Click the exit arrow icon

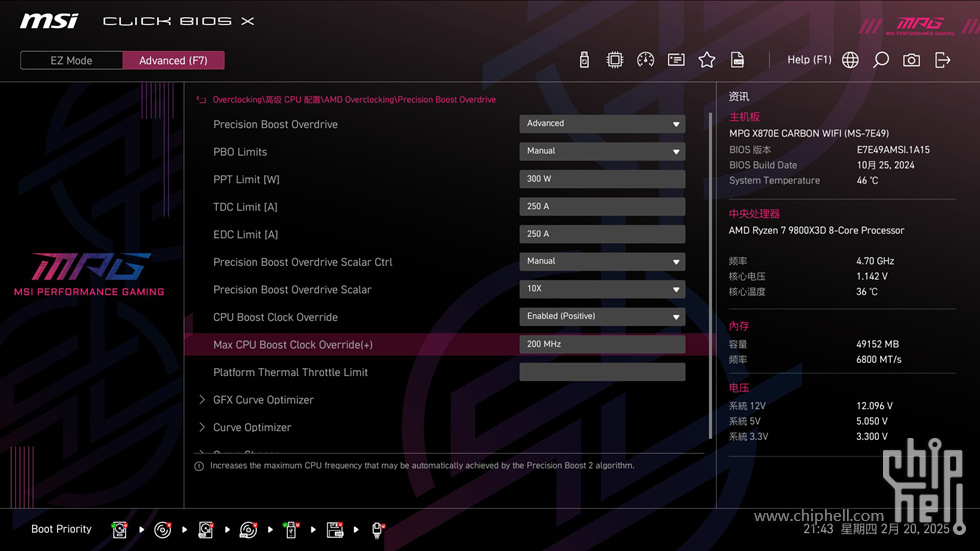point(942,60)
